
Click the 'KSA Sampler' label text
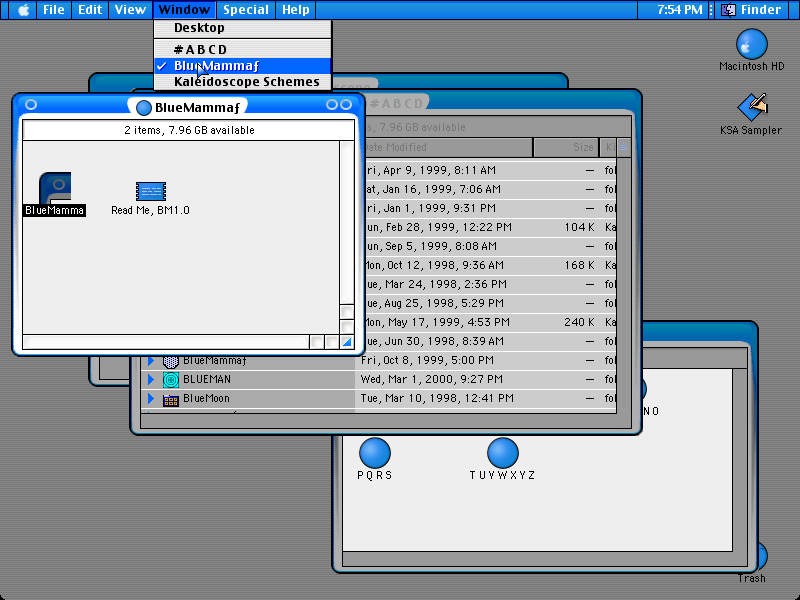pos(751,130)
